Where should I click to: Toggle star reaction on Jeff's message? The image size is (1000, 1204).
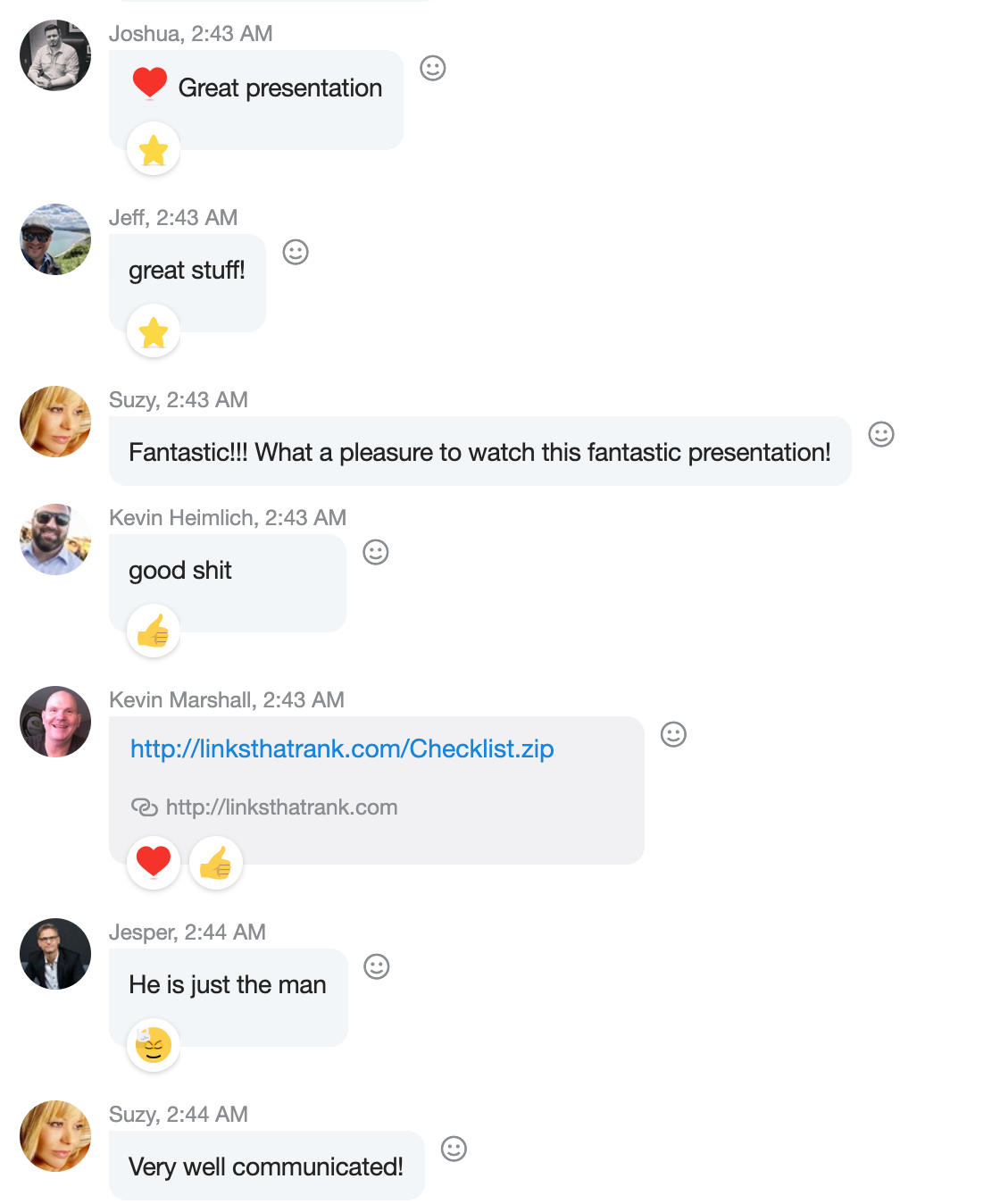click(x=154, y=331)
